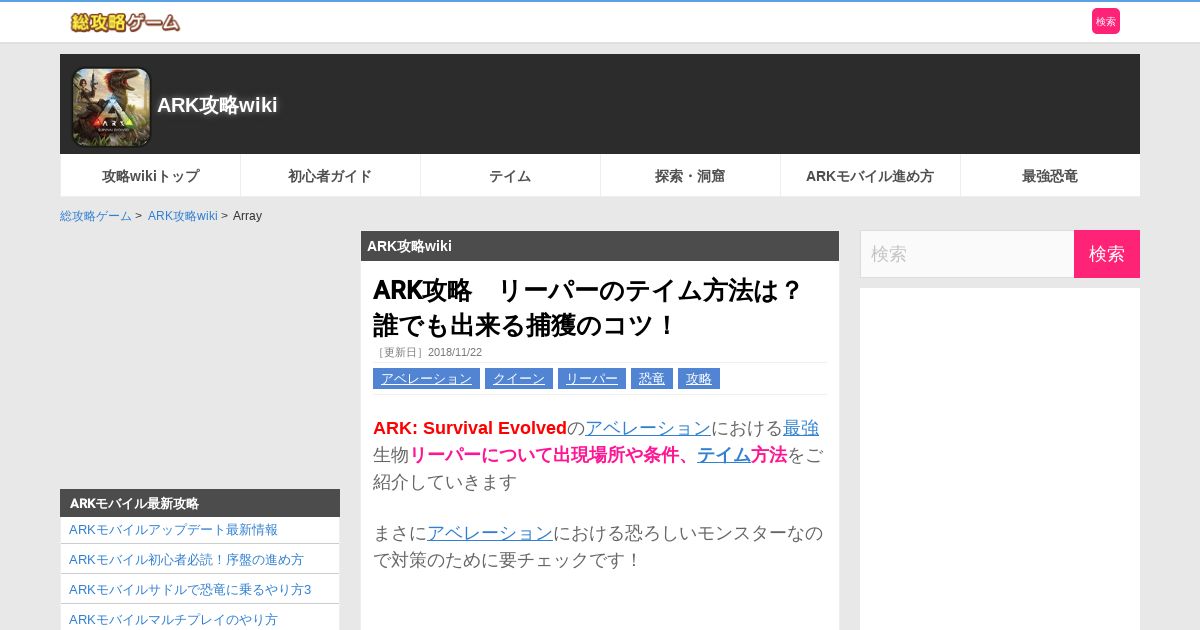The image size is (1200, 630).
Task: Click the small pink 検索 button in the top bar
Action: [1106, 21]
